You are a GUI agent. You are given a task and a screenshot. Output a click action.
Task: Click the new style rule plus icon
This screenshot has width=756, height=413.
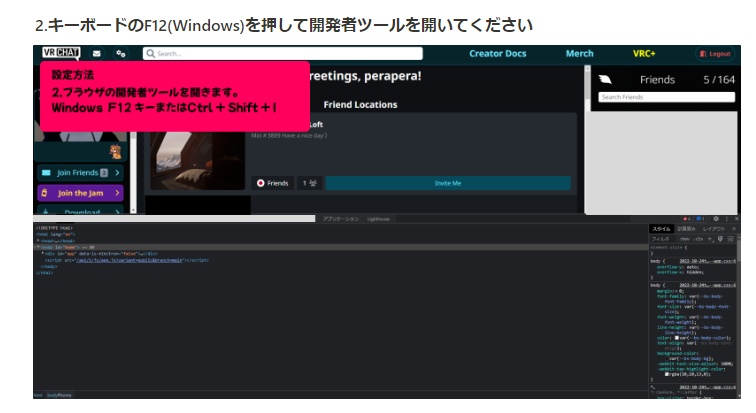(710, 239)
